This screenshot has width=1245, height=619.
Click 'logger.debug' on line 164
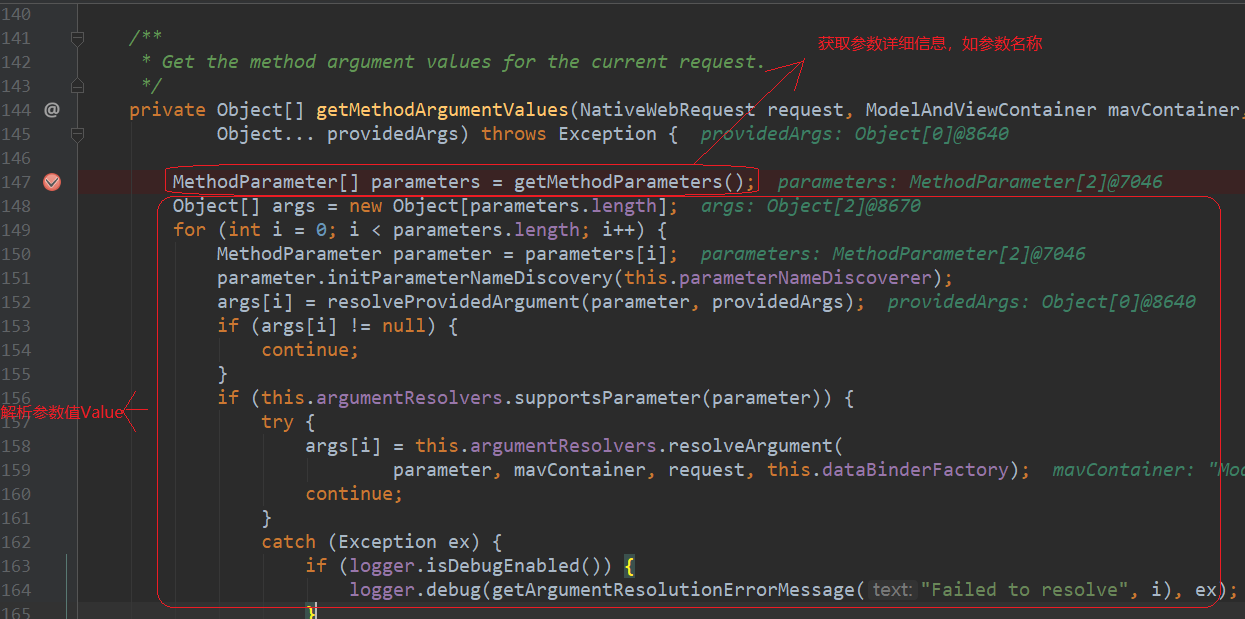tap(415, 590)
